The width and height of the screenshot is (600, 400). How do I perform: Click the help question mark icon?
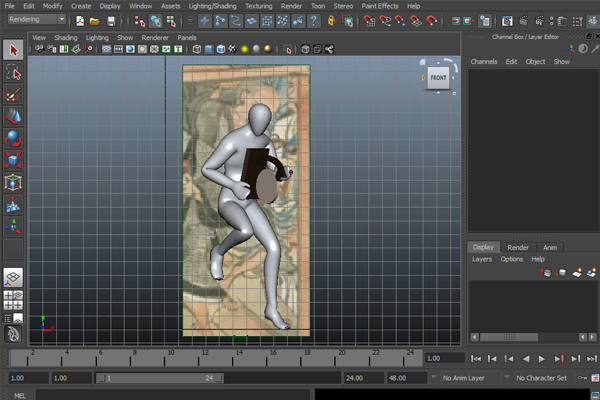(x=314, y=21)
